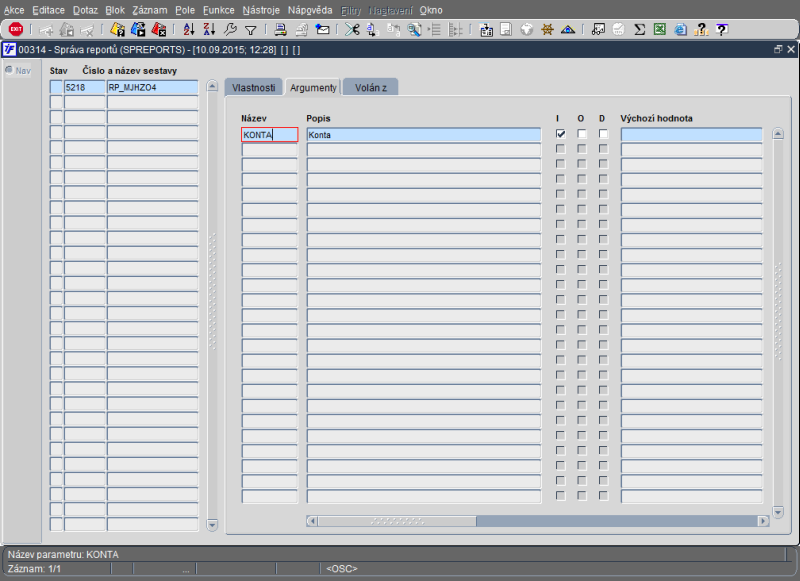Toggle the Stav box of report 5218

(x=56, y=87)
